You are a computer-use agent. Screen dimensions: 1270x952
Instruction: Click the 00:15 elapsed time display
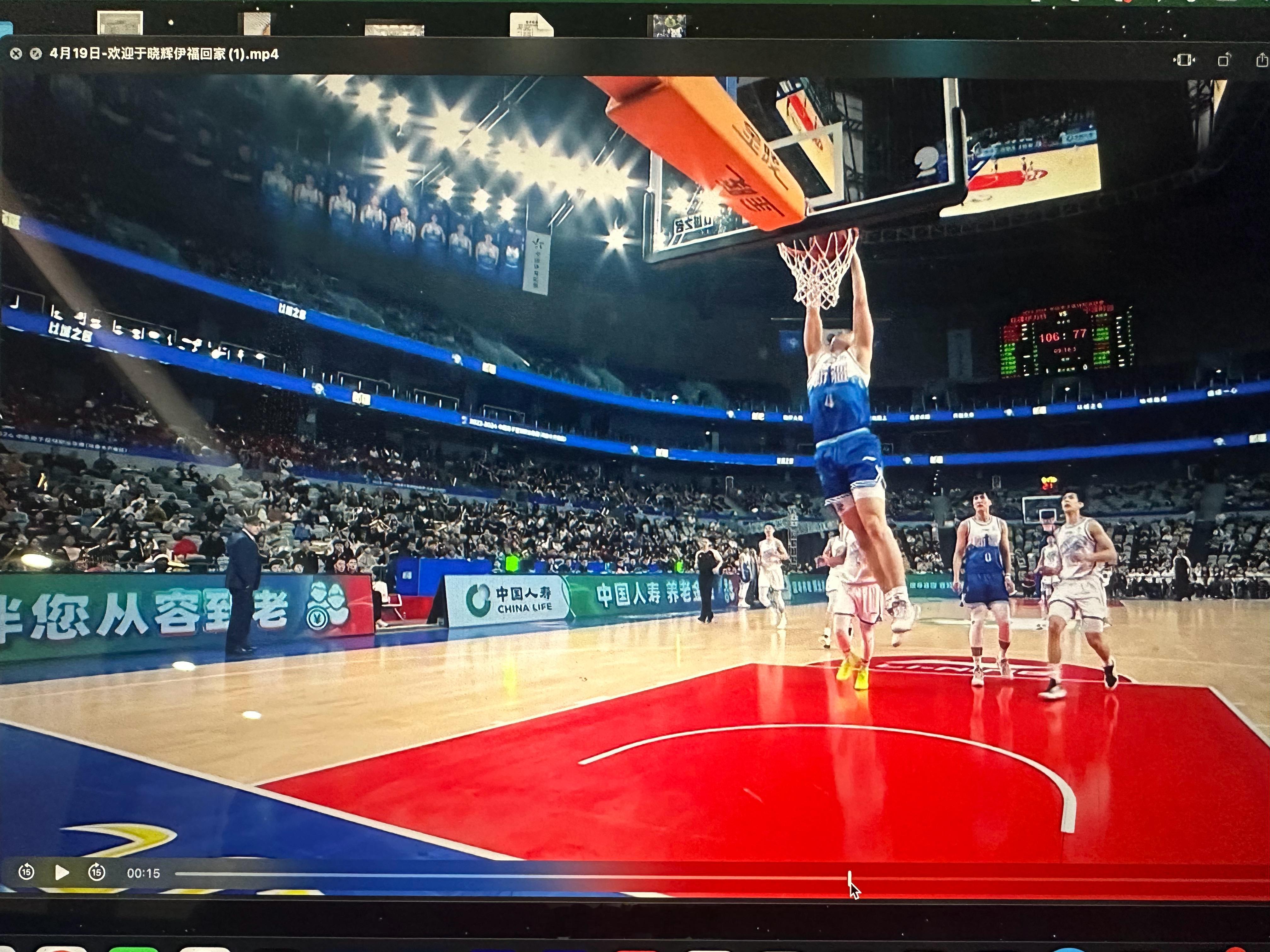tap(144, 873)
